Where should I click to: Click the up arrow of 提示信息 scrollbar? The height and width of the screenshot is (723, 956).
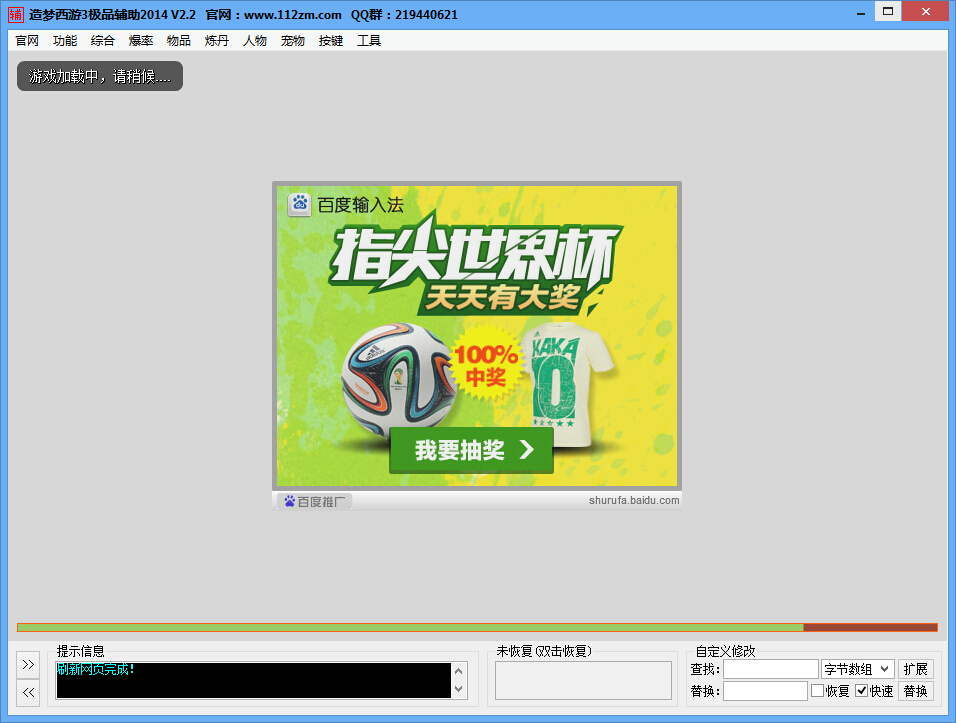point(458,671)
